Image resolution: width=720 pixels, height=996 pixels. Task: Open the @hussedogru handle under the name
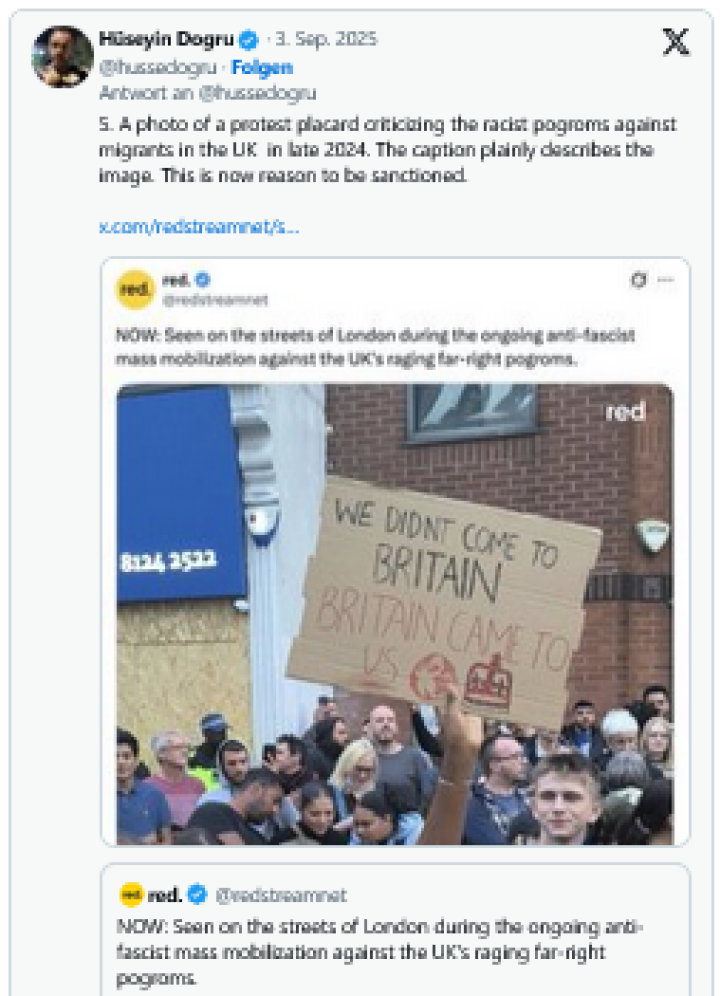[x=158, y=67]
